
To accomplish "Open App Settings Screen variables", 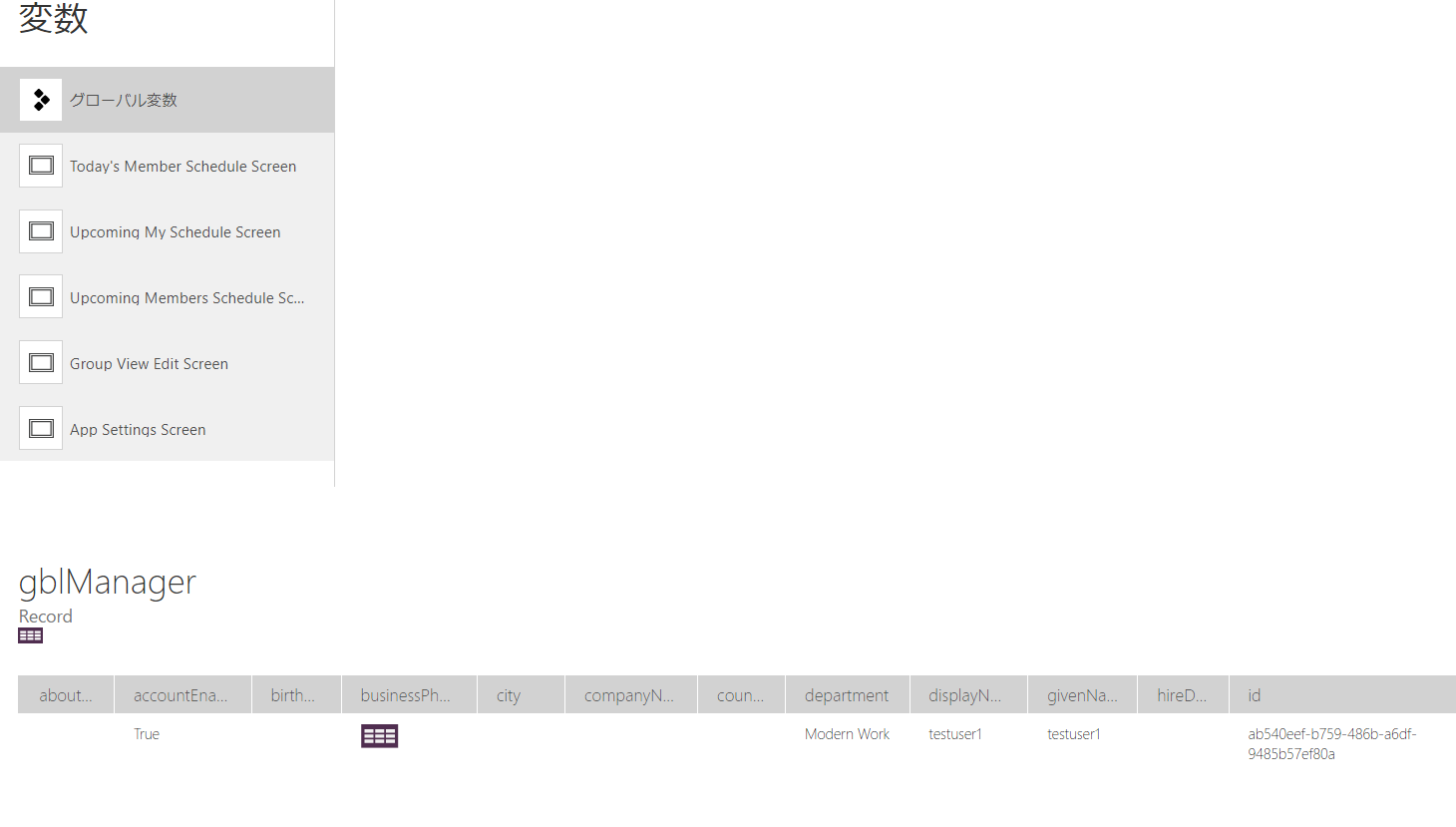I will (x=168, y=429).
